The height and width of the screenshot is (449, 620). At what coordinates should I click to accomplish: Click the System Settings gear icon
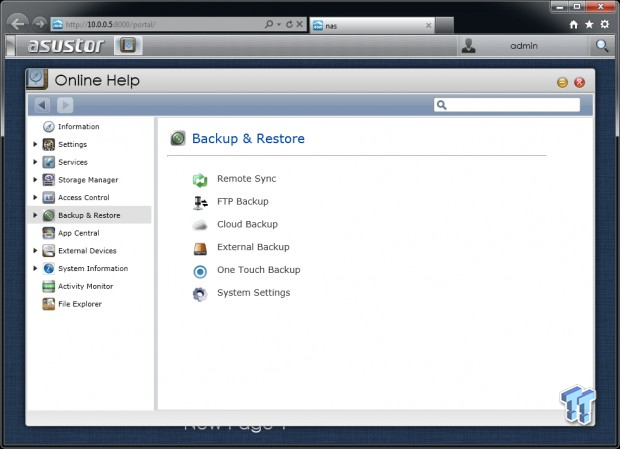(200, 294)
